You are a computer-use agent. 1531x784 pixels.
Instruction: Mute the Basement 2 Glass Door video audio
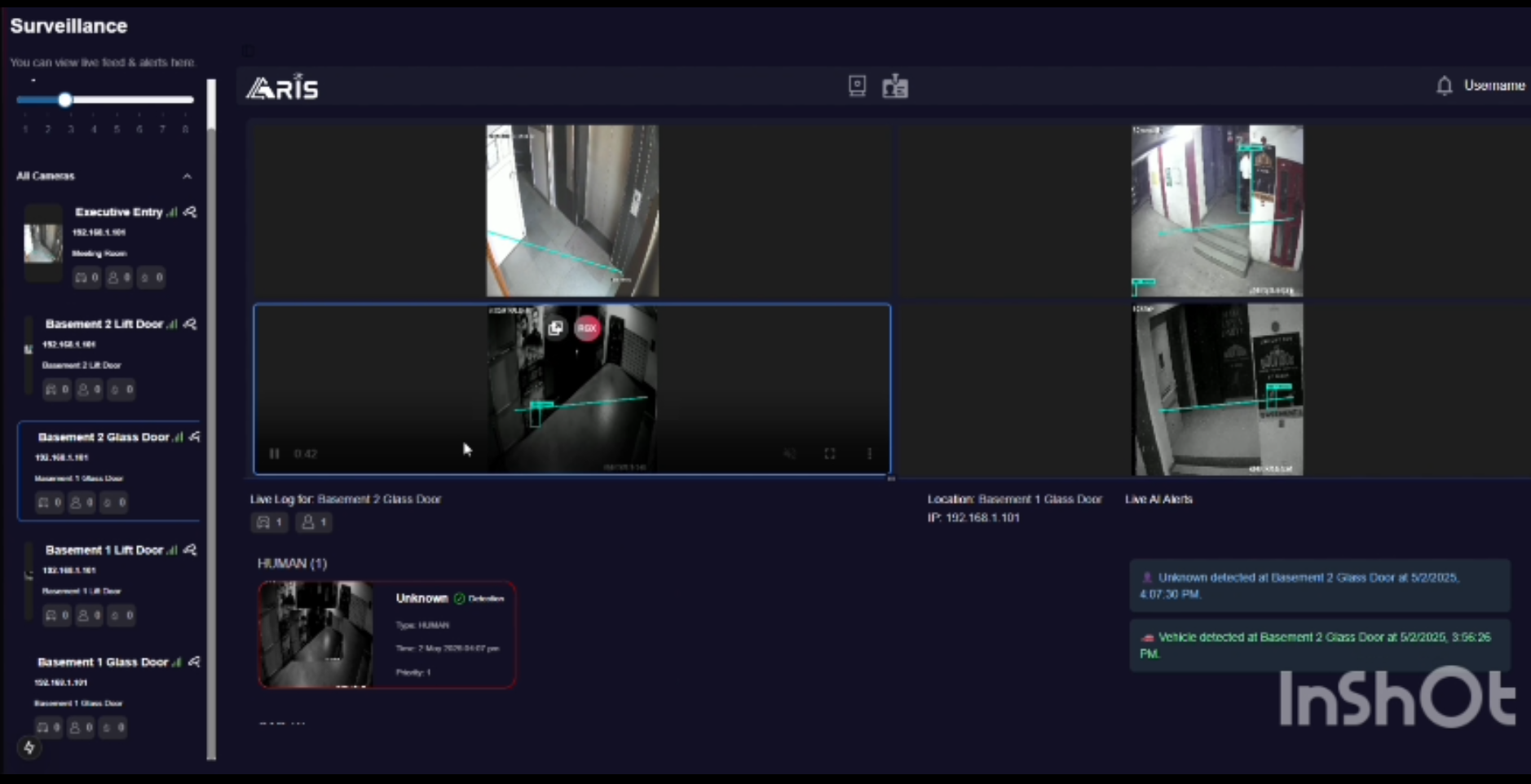pos(788,453)
